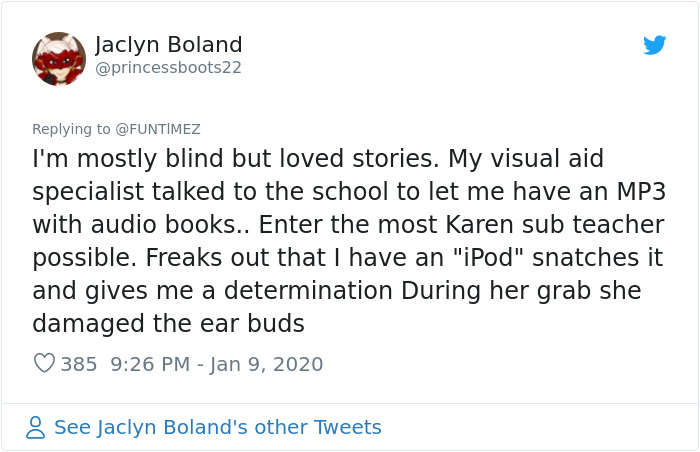Open Jaclyn Boland's profile avatar picture
This screenshot has height=452, width=700.
(59, 58)
